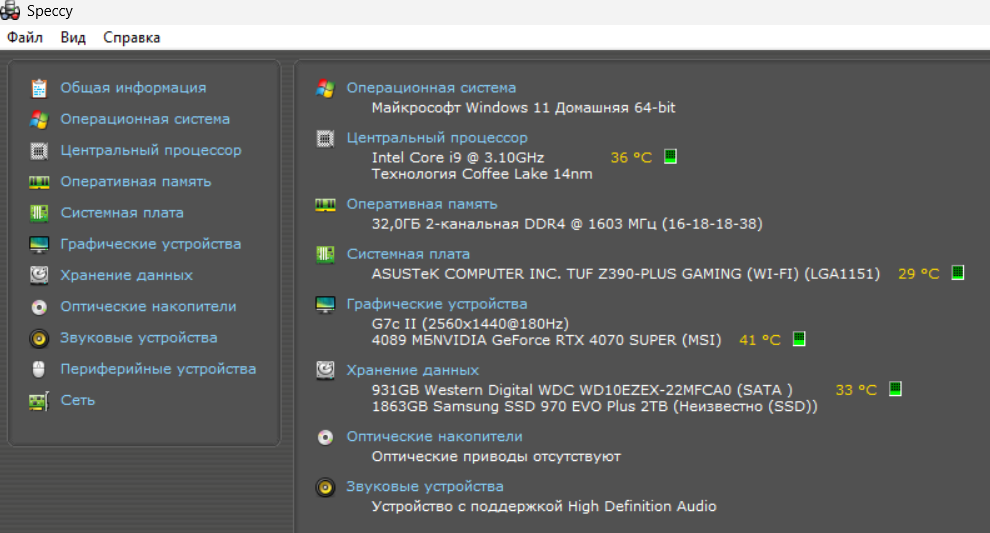Click the Samsung SSD 970 EVO Plus line

pos(594,406)
